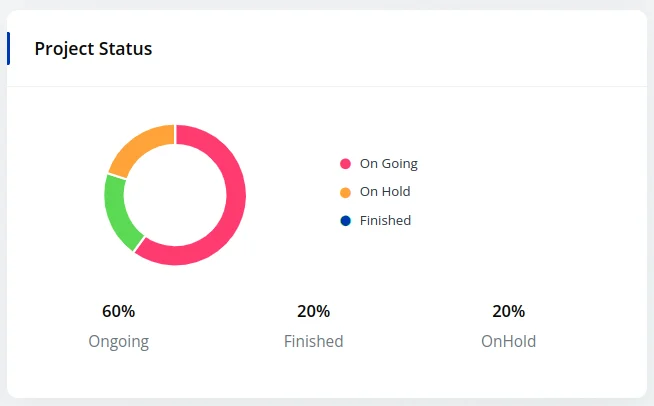The height and width of the screenshot is (406, 654).
Task: Click the pink legend dot for On Going
Action: (346, 163)
